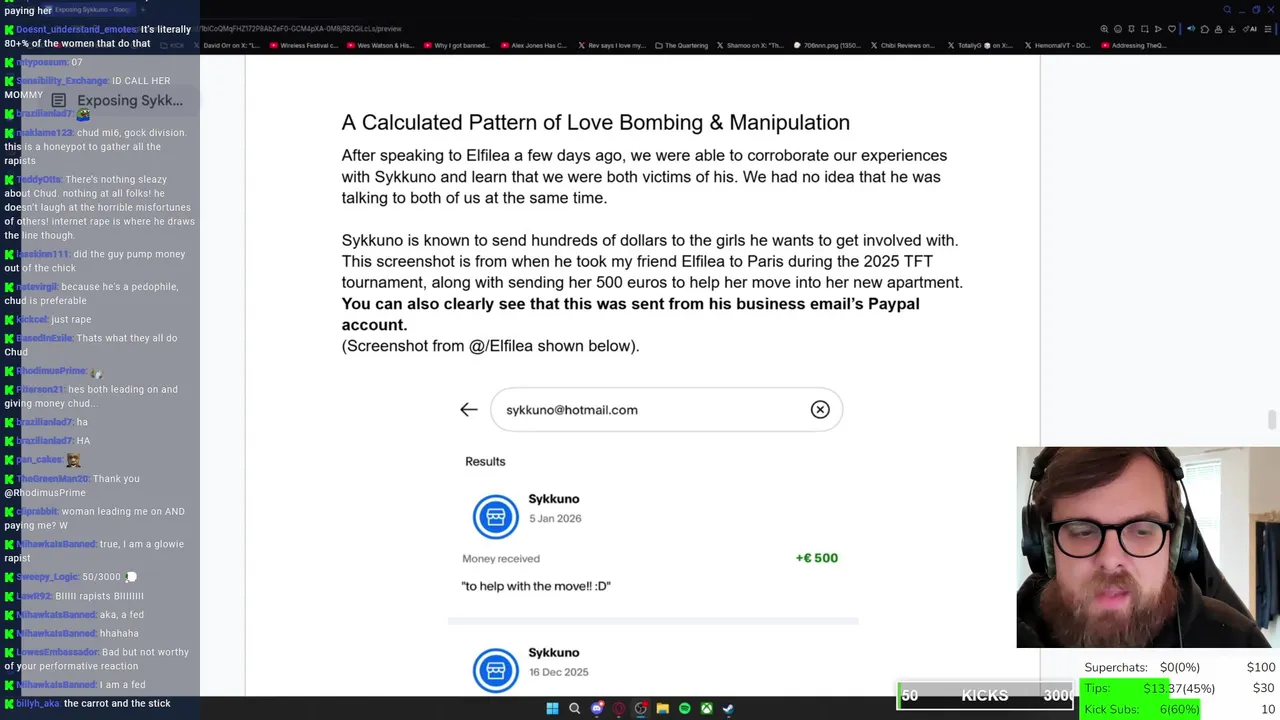The width and height of the screenshot is (1280, 720).
Task: Go back using arrow beside email search
Action: [x=468, y=410]
